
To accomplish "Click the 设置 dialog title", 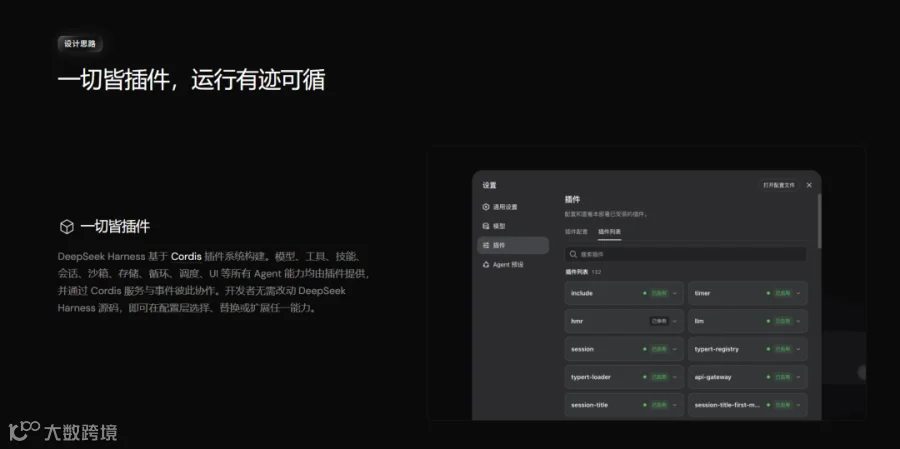I will click(x=489, y=185).
